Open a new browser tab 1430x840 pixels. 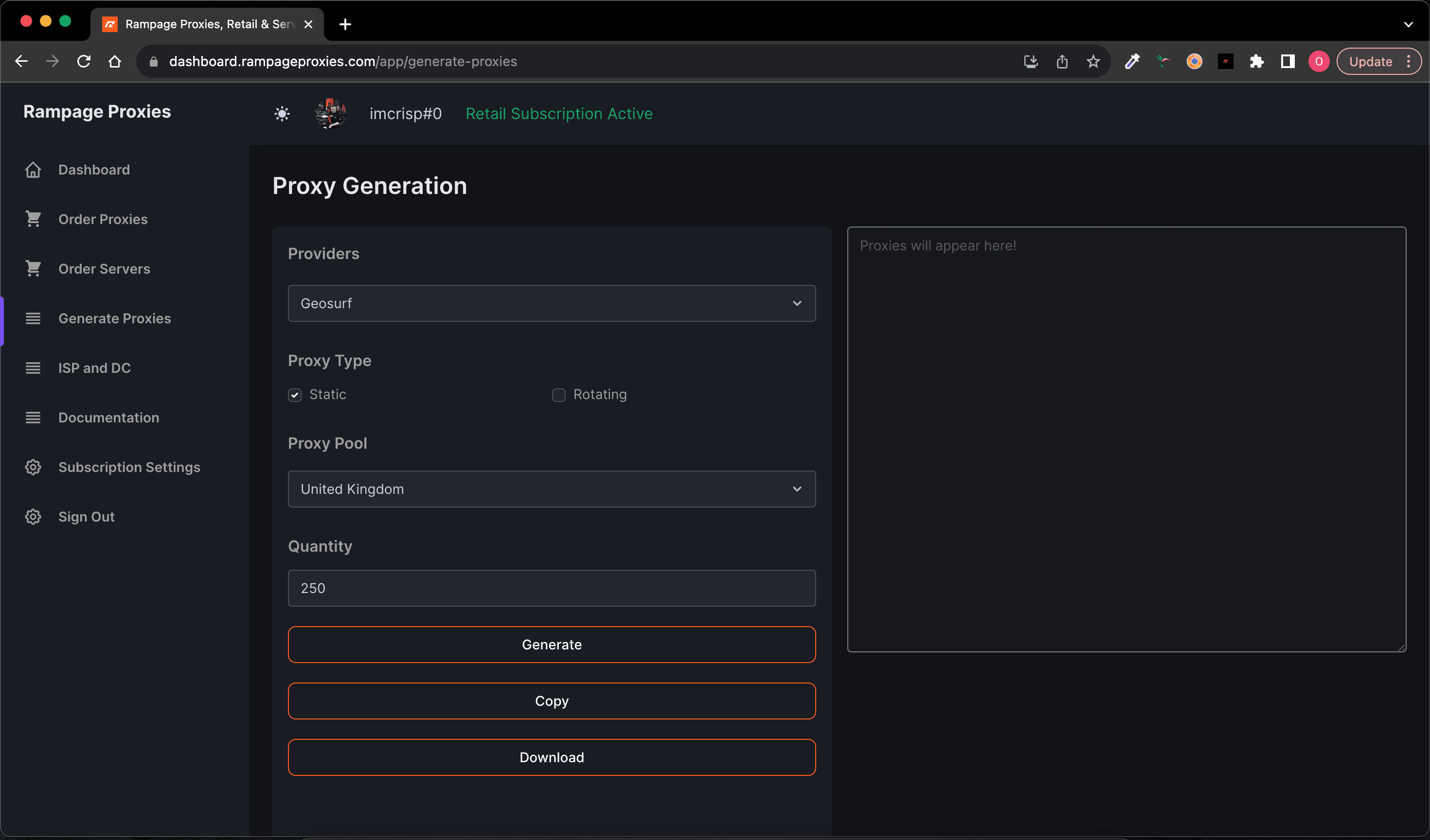pyautogui.click(x=345, y=24)
